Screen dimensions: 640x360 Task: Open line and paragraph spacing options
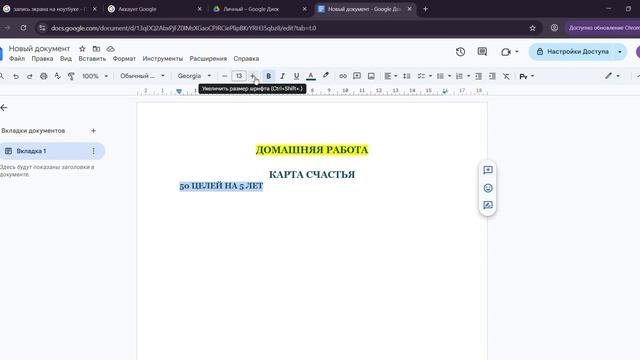pyautogui.click(x=407, y=76)
